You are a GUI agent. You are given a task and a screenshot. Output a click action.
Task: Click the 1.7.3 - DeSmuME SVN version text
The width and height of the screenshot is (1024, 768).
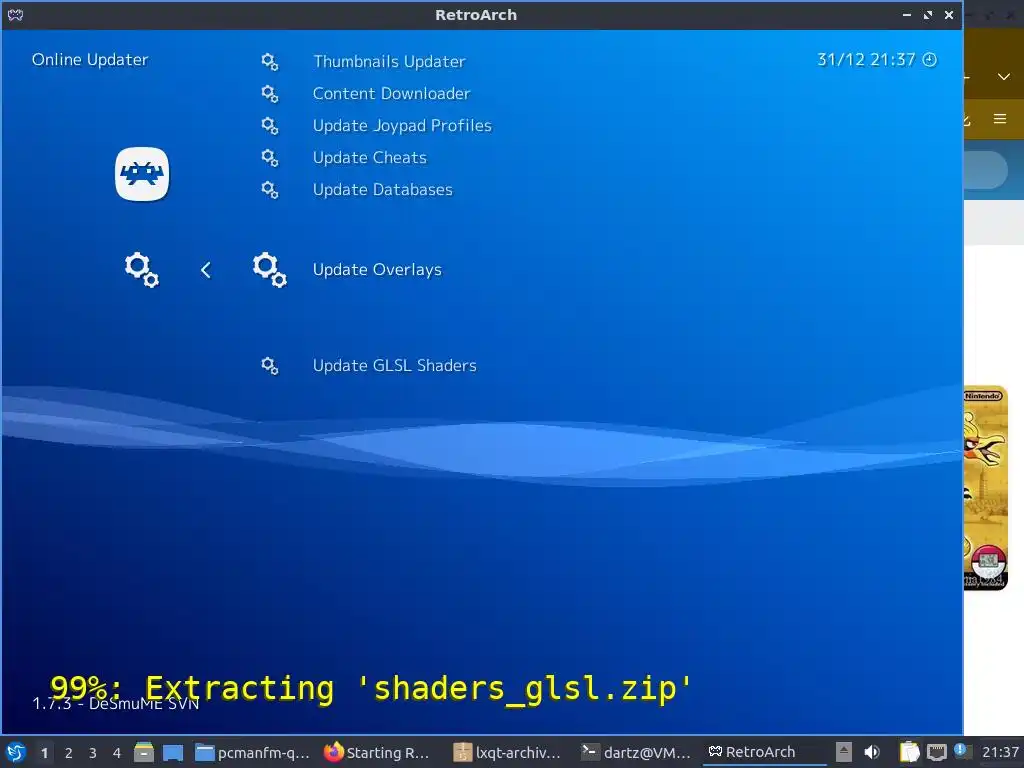pos(116,703)
